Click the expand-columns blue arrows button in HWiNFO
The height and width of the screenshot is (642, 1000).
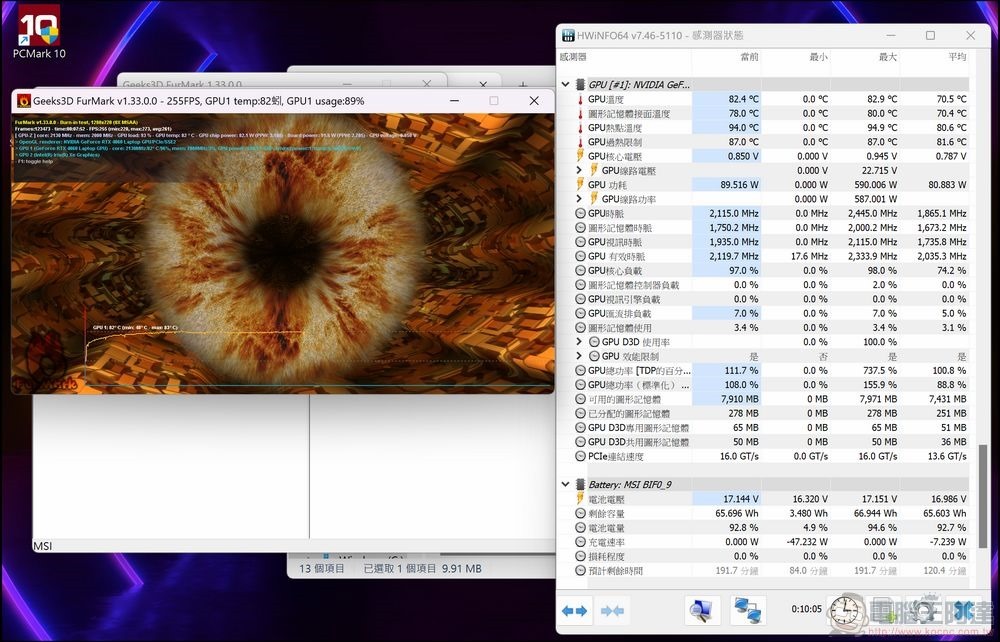(575, 610)
